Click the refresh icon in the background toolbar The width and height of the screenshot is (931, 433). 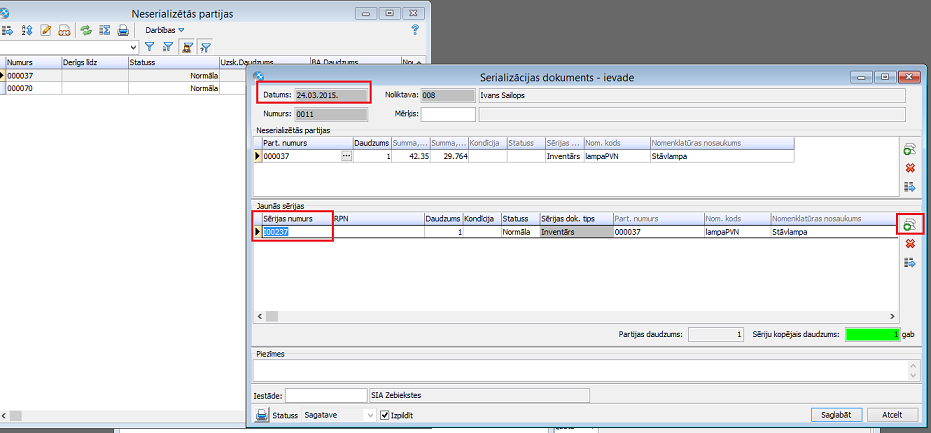tap(86, 30)
